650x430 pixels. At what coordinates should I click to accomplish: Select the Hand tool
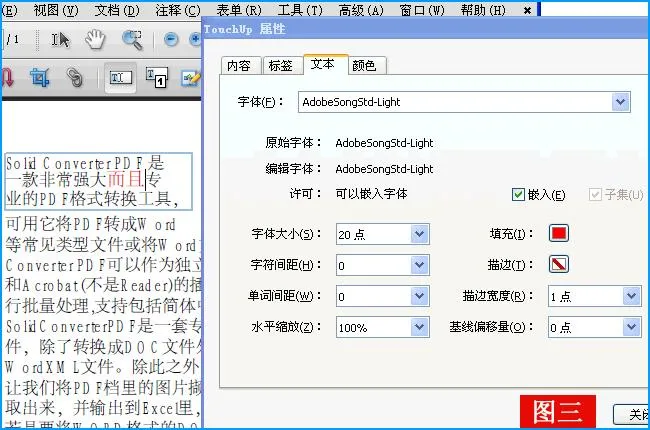pos(95,39)
